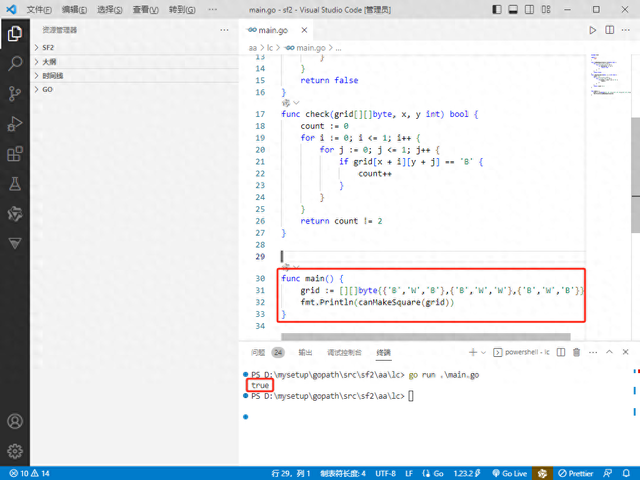The width and height of the screenshot is (640, 480).
Task: Change end of line sequence LF
Action: coord(409,473)
